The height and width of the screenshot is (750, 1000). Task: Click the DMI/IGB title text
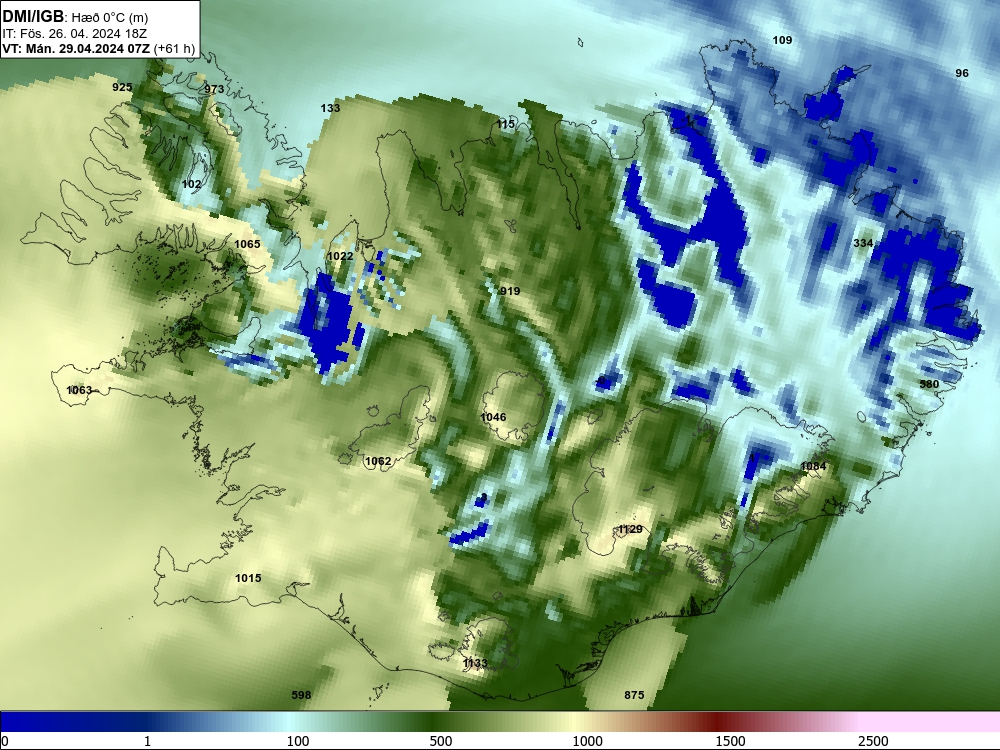point(33,16)
